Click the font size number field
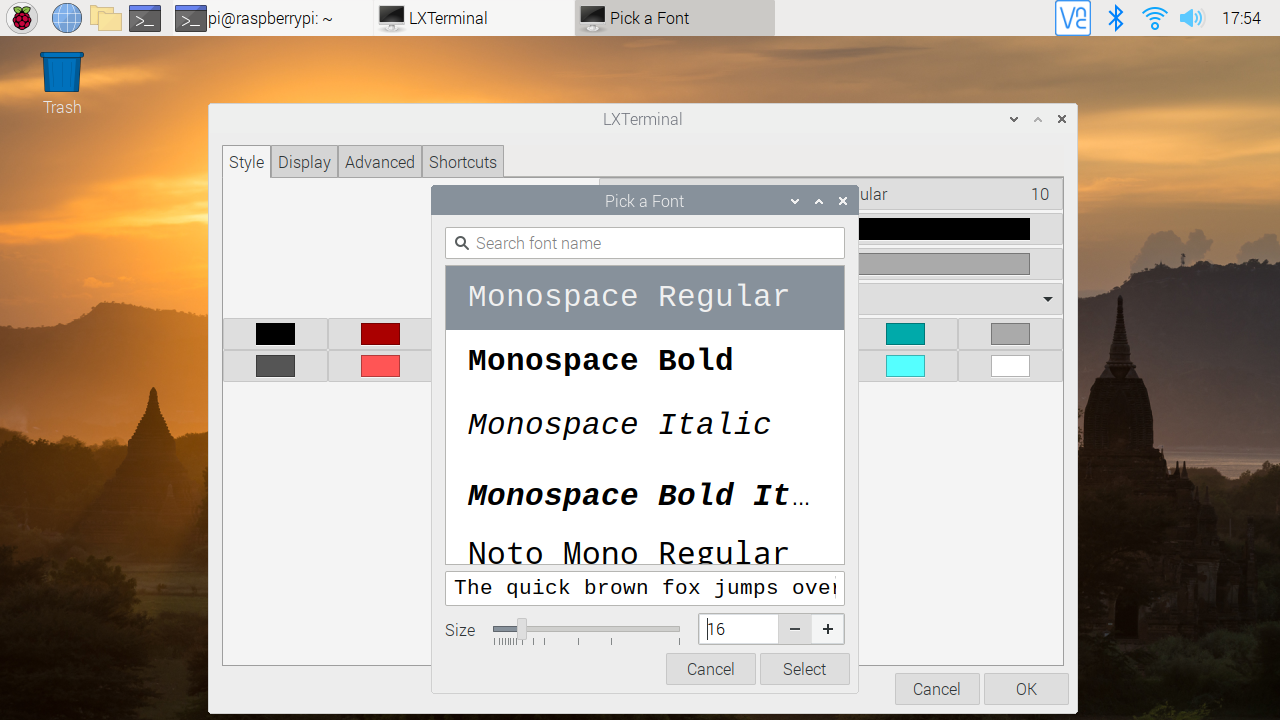This screenshot has height=720, width=1280. pos(738,629)
